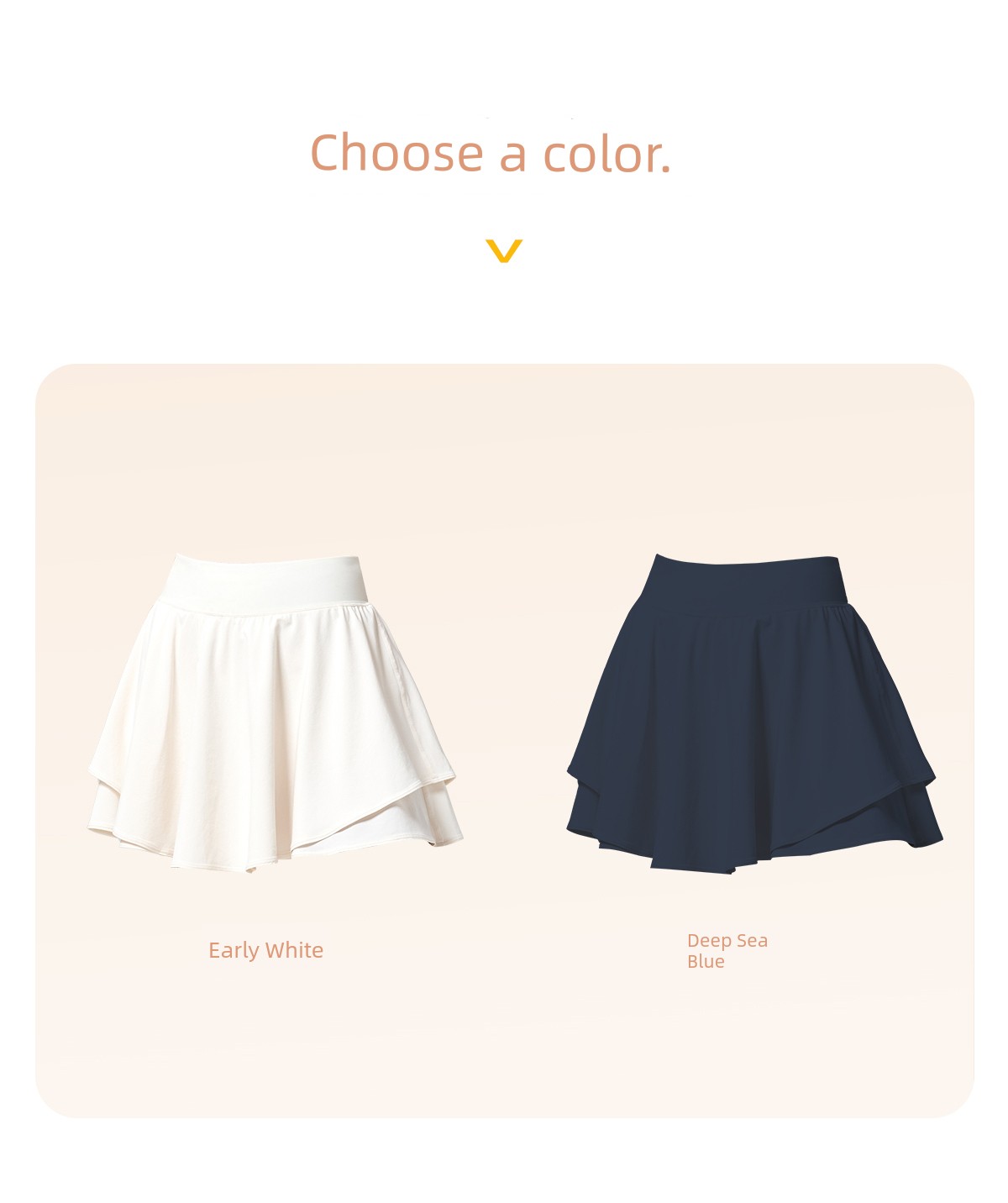The height and width of the screenshot is (1203, 1008).
Task: Click the word "Early" under the white skirt
Action: [234, 951]
